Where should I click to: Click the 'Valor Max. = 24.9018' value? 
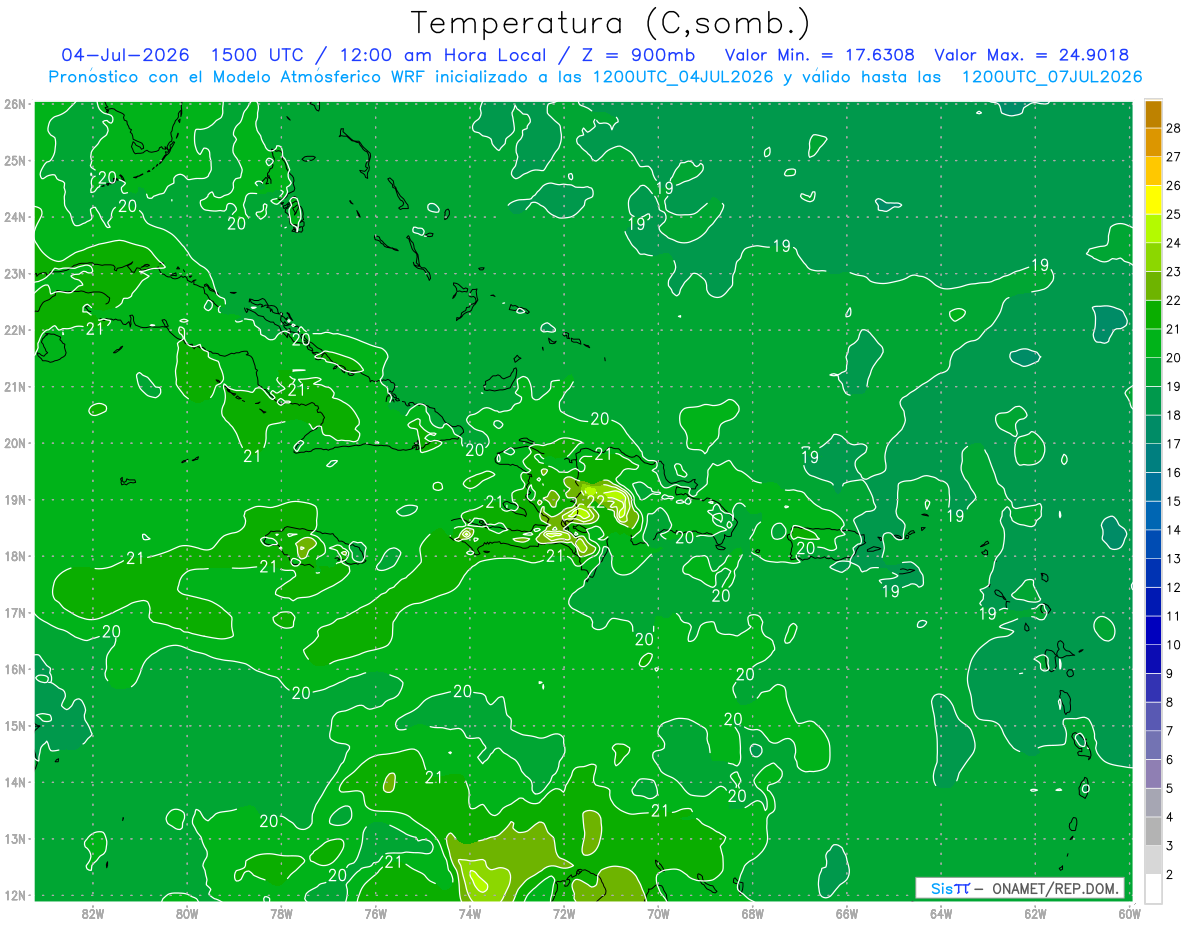[x=1034, y=54]
